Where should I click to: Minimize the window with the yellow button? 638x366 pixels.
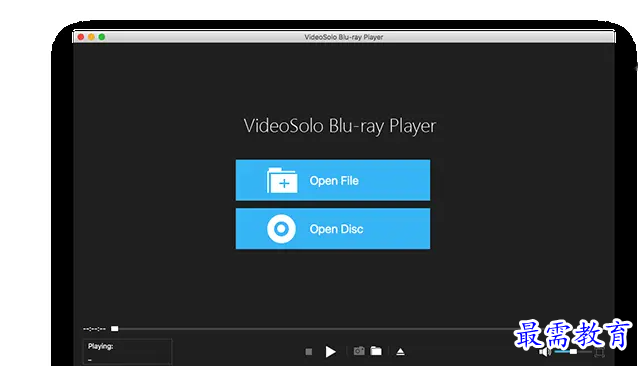point(92,37)
